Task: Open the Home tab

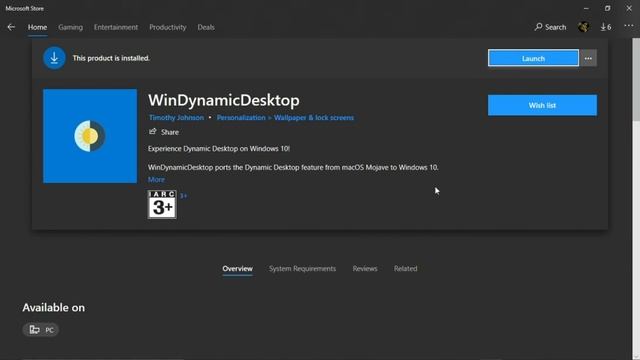Action: tap(37, 27)
